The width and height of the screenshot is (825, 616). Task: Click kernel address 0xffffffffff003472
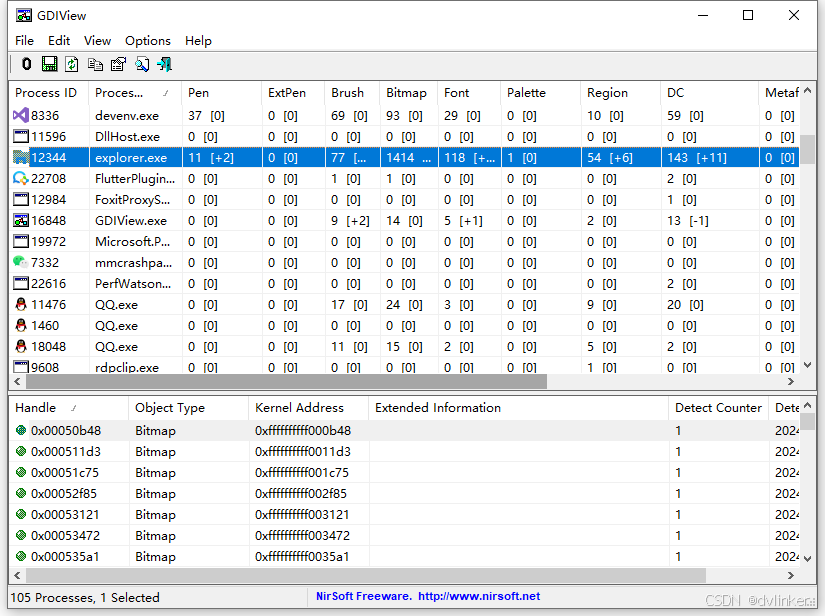coord(303,536)
